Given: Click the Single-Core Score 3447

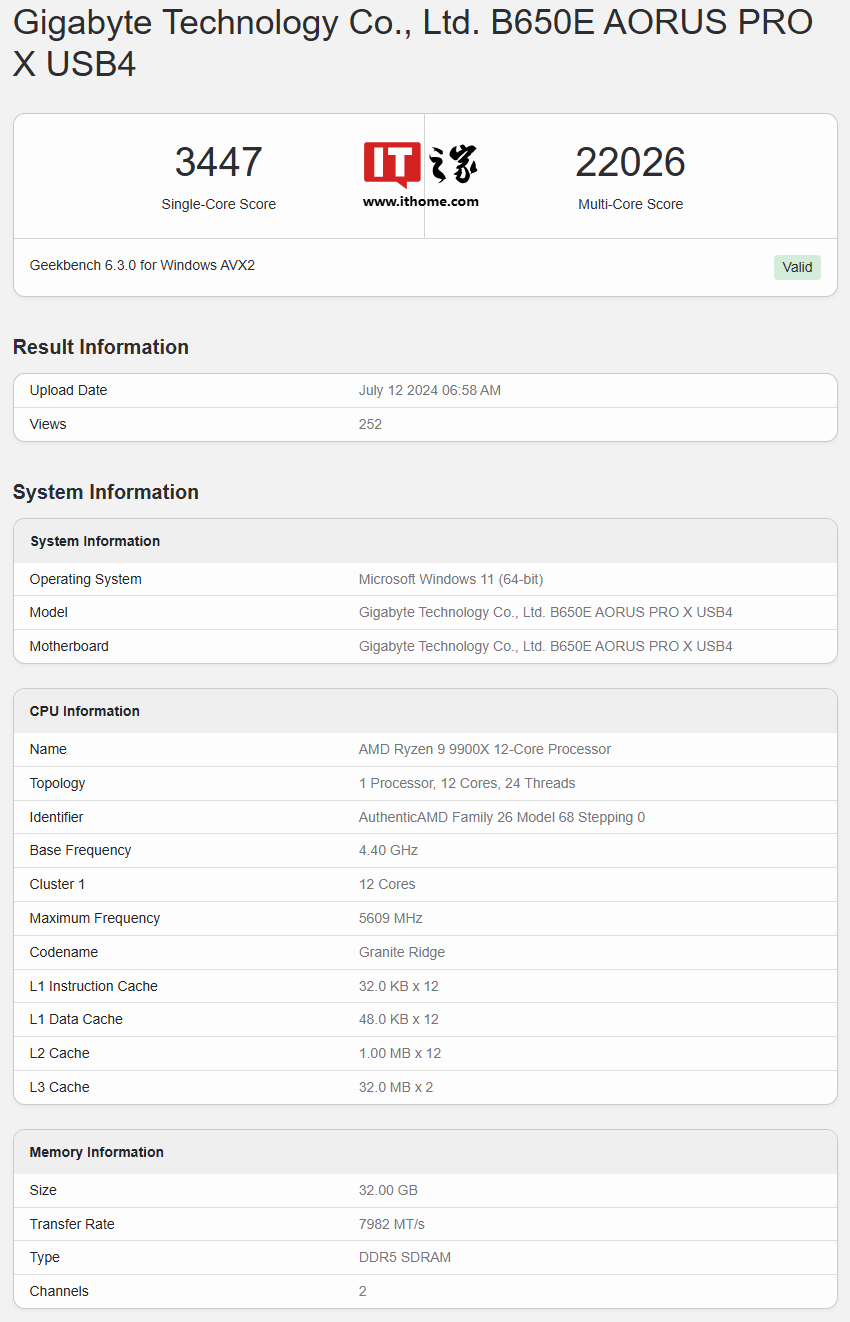Looking at the screenshot, I should [x=218, y=162].
